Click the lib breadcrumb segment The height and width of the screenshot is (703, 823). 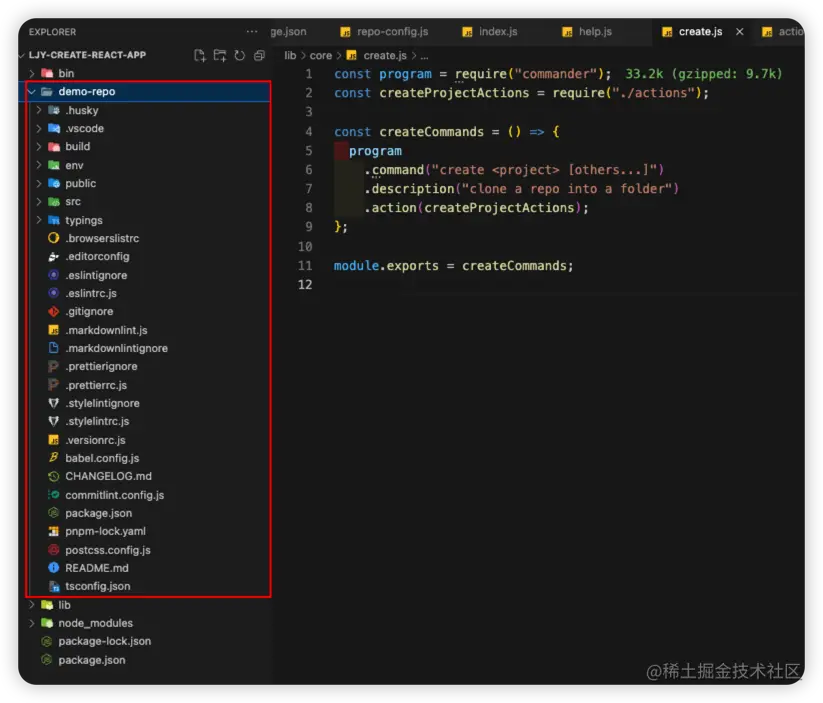[x=290, y=56]
